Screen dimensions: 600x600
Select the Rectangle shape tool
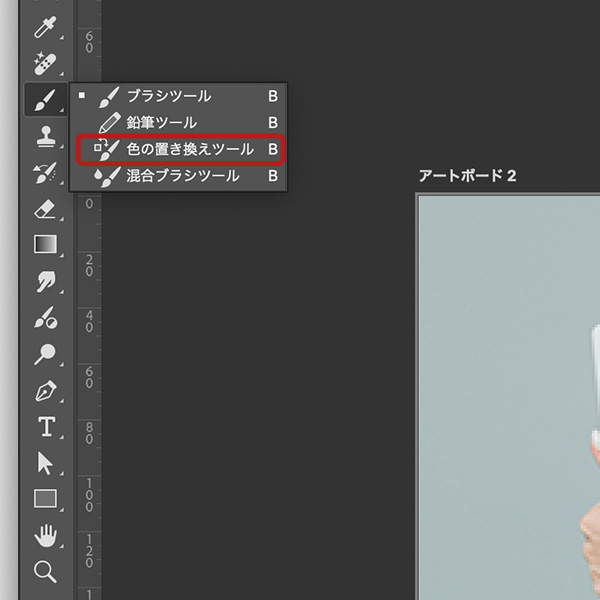click(x=45, y=498)
